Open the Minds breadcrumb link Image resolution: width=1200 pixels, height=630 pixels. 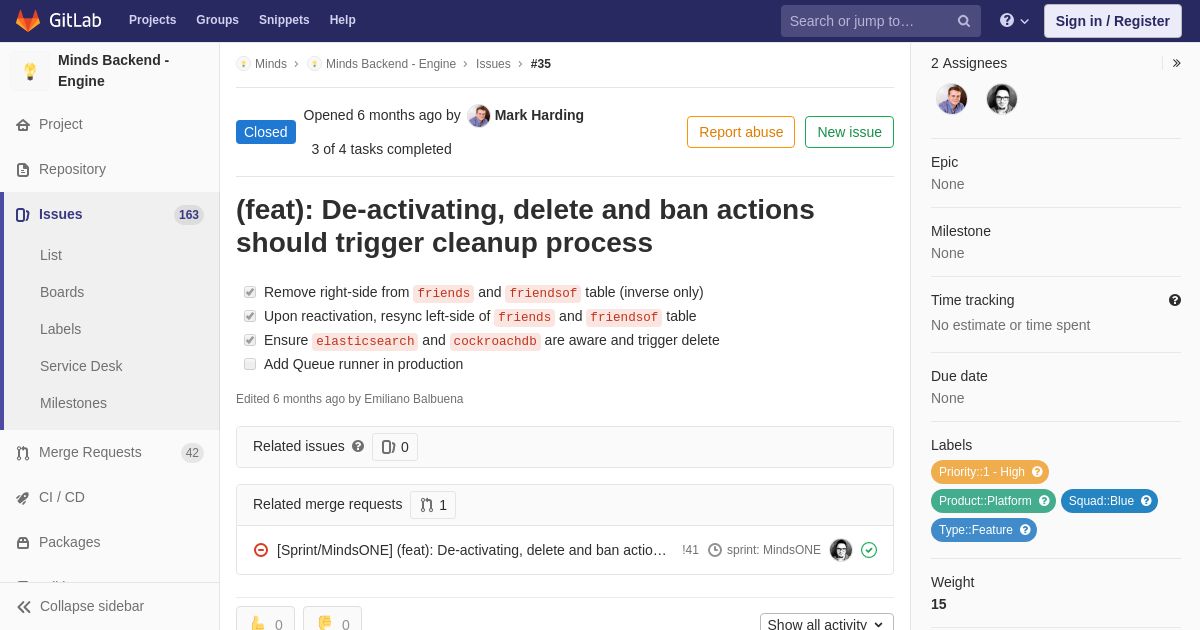(271, 64)
